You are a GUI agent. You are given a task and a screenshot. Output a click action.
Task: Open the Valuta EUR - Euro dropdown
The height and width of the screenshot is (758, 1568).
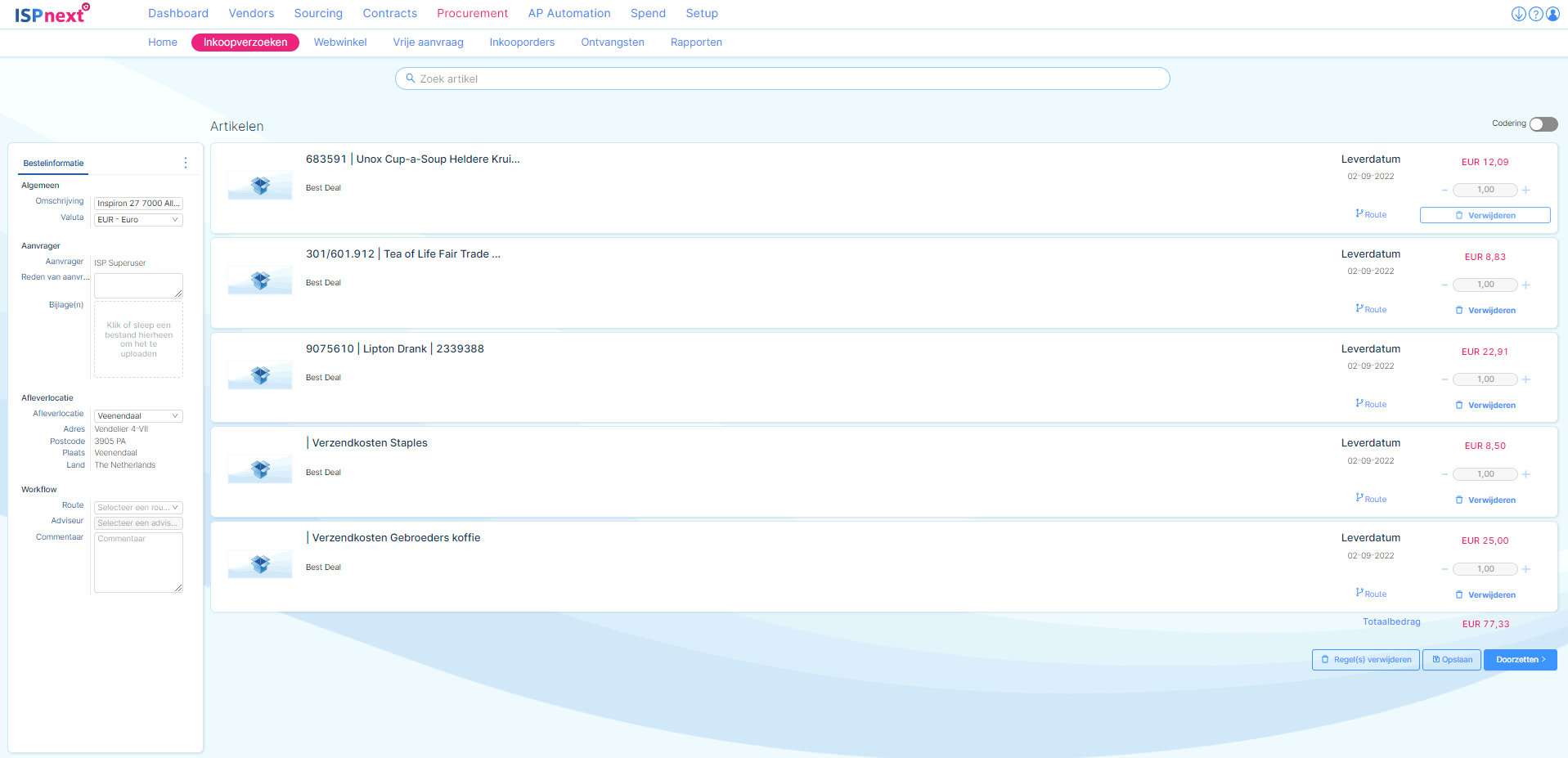(138, 220)
